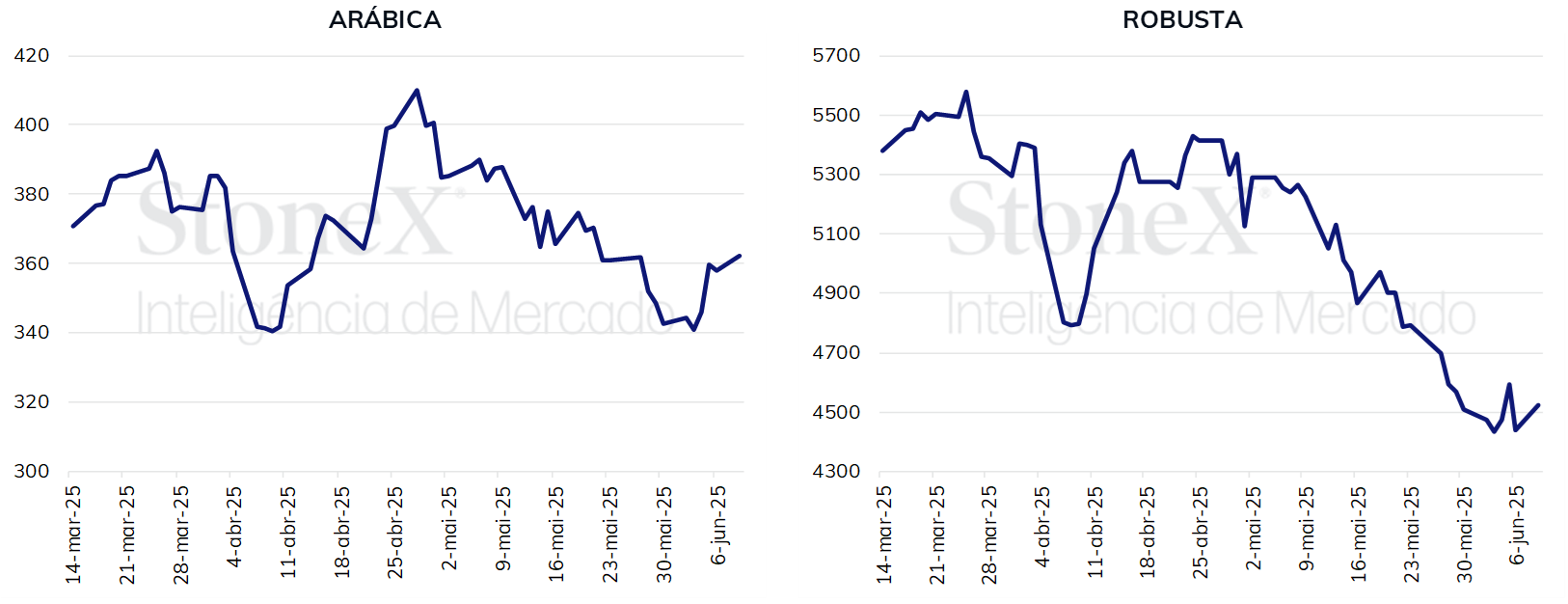Click the 6-jun-25 date on Arábica chart
Image resolution: width=1568 pixels, height=604 pixels.
pos(718,526)
